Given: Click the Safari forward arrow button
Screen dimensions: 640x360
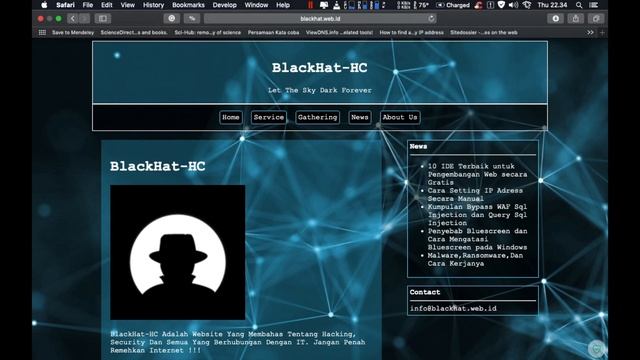Looking at the screenshot, I should pos(84,18).
